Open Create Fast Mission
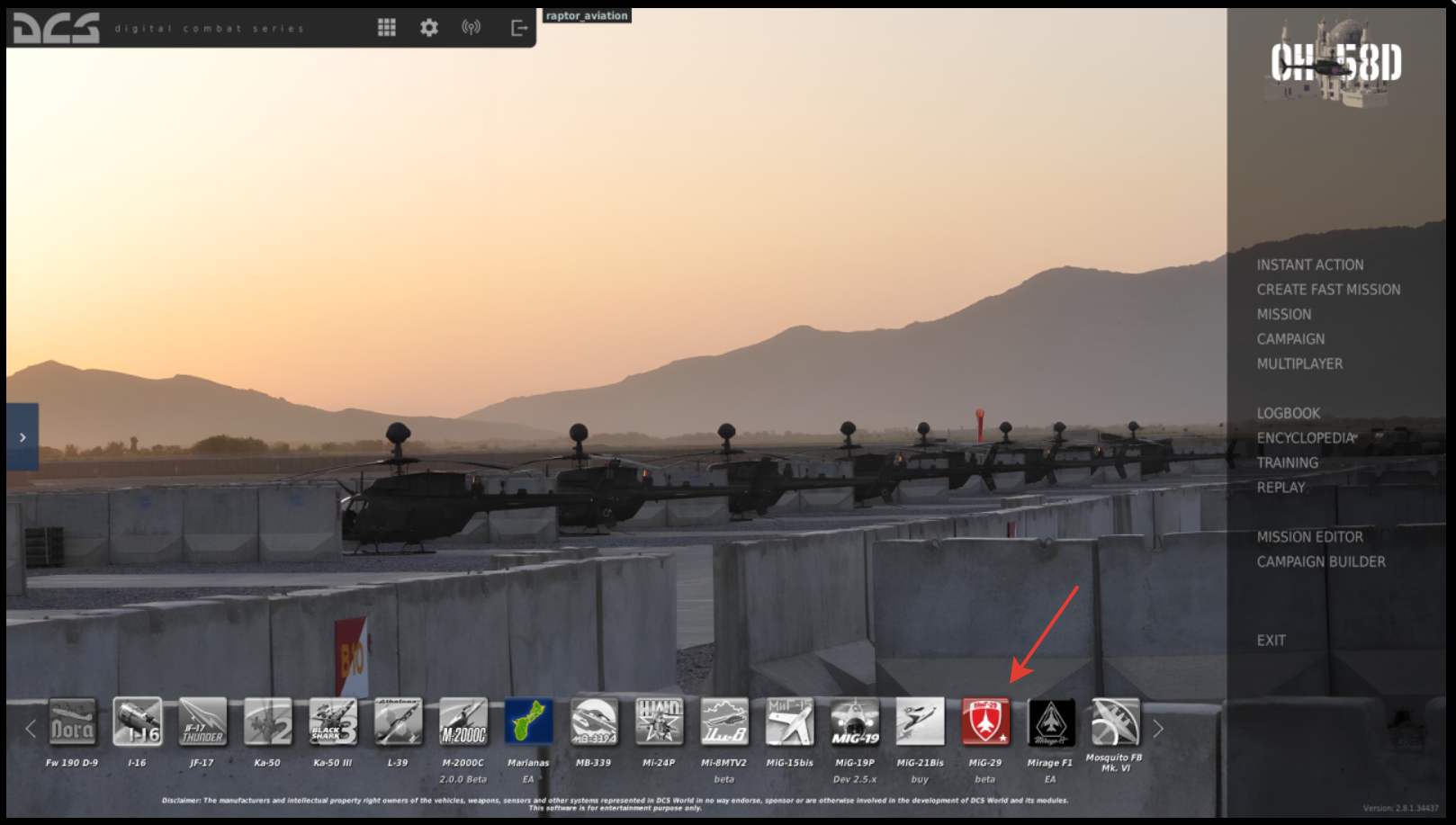The height and width of the screenshot is (825, 1456). 1328,290
